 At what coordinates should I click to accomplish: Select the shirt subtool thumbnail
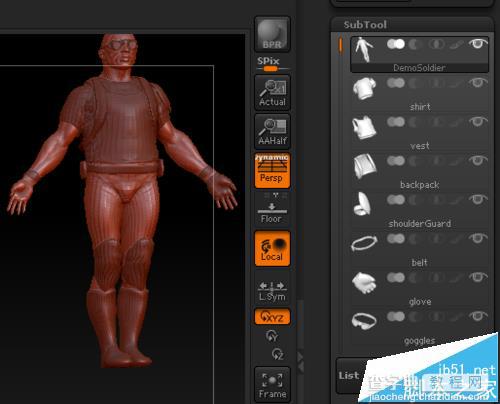(364, 89)
